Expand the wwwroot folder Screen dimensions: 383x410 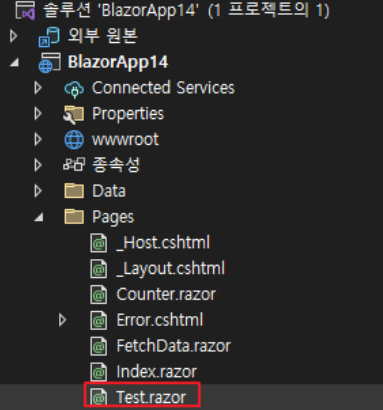38,140
